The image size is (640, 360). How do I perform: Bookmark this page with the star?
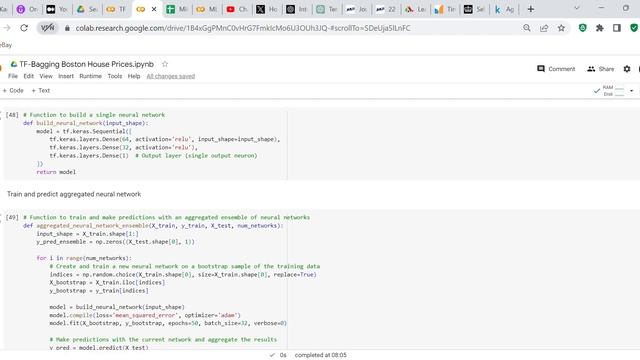(x=561, y=28)
